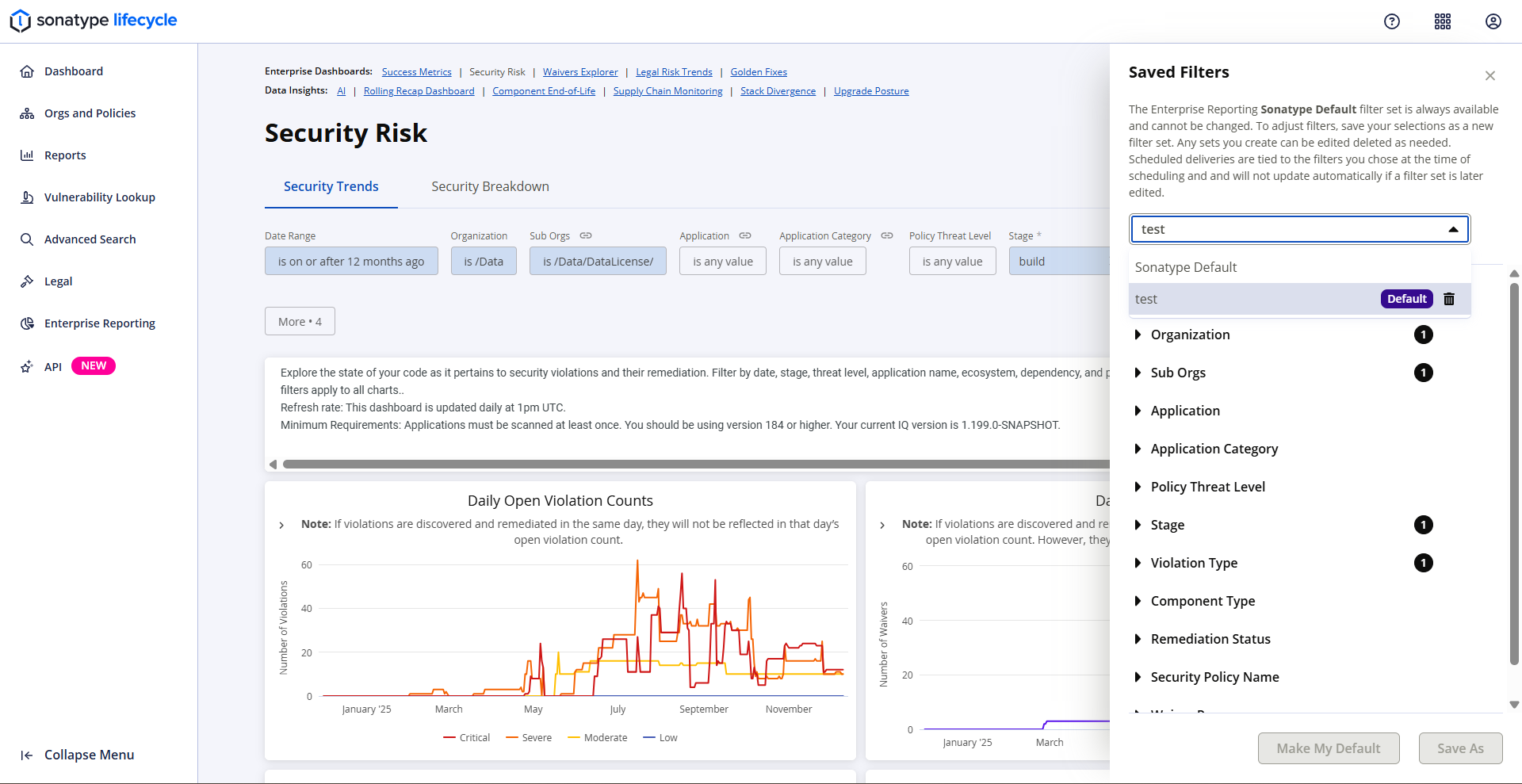Click the Dashboard home icon
The width and height of the screenshot is (1522, 784).
[27, 71]
